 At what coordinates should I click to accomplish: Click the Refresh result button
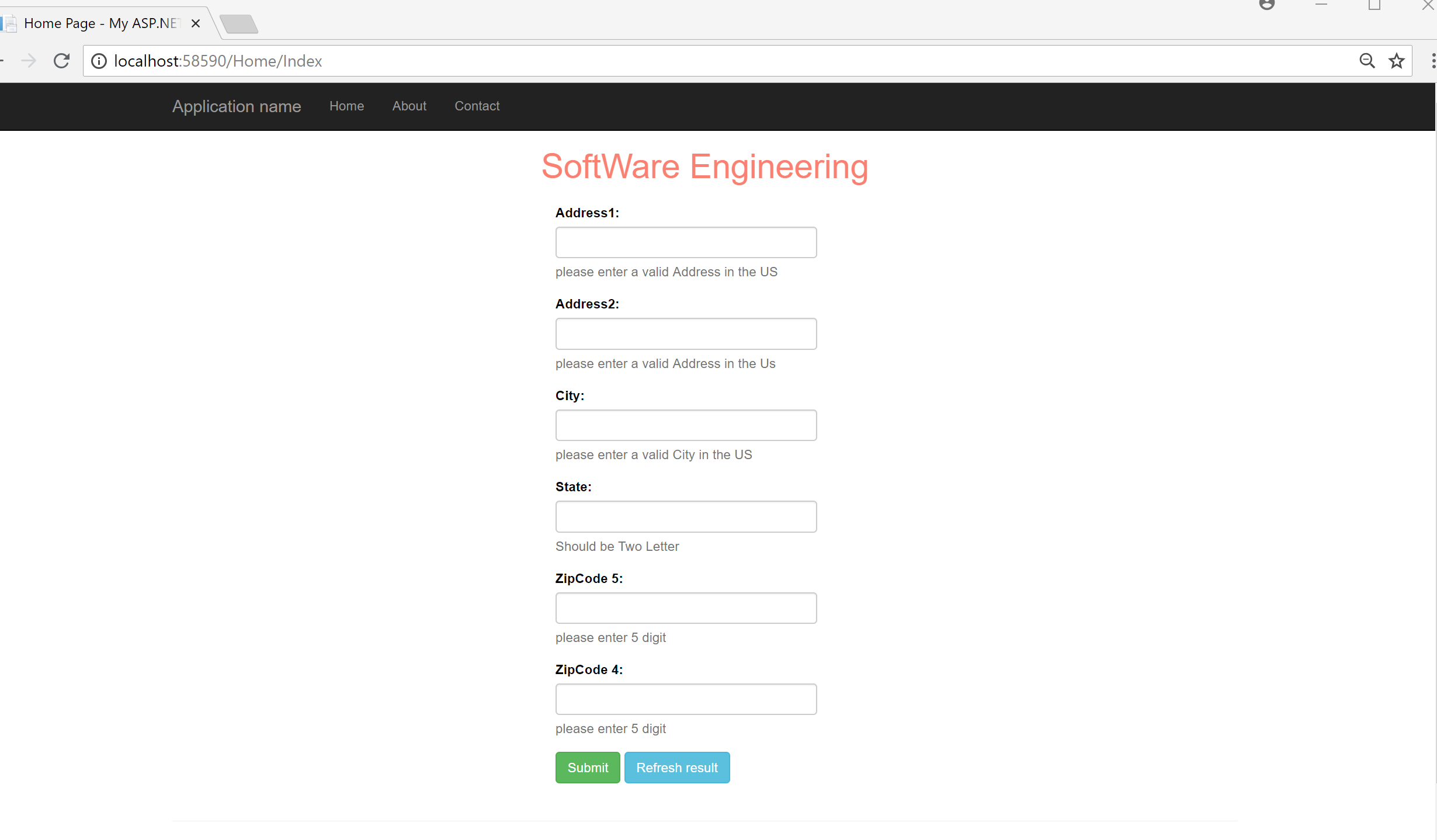tap(676, 768)
